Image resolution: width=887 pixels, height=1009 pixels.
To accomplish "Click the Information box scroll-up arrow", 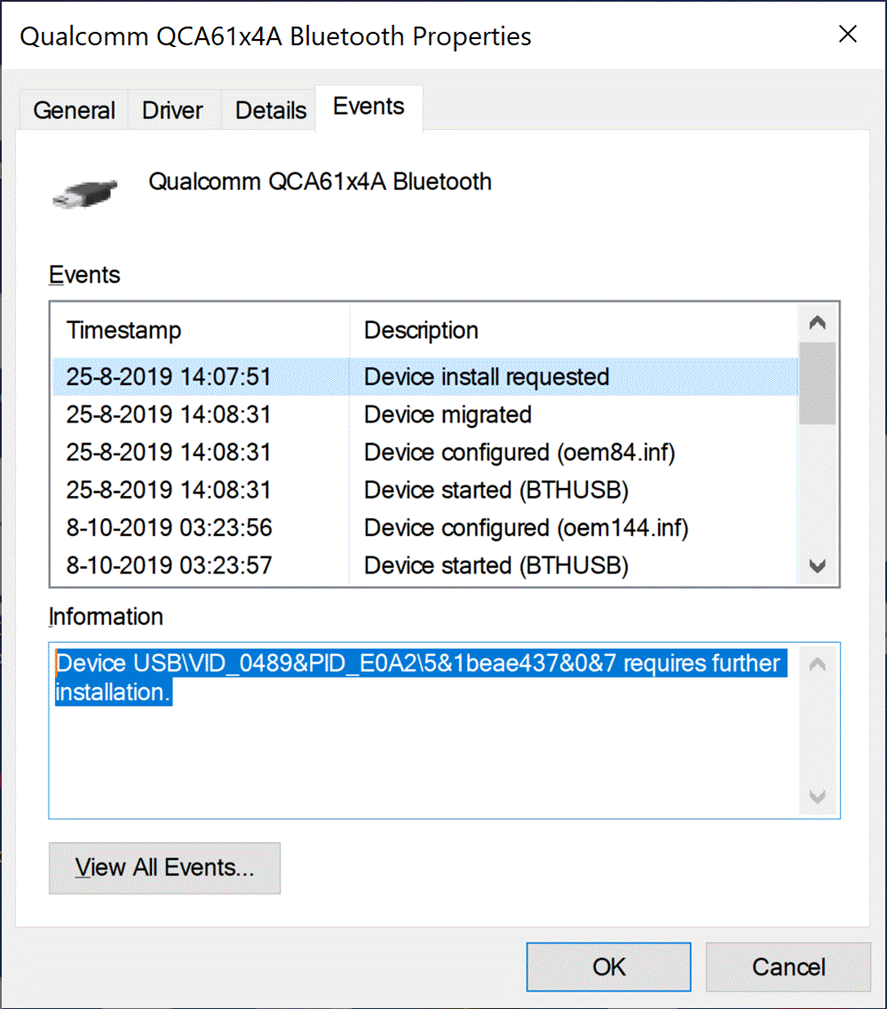I will [817, 664].
